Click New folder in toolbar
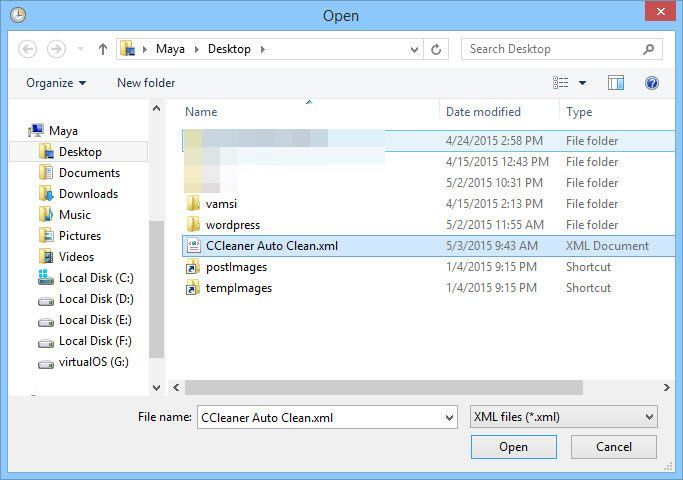 pyautogui.click(x=146, y=83)
